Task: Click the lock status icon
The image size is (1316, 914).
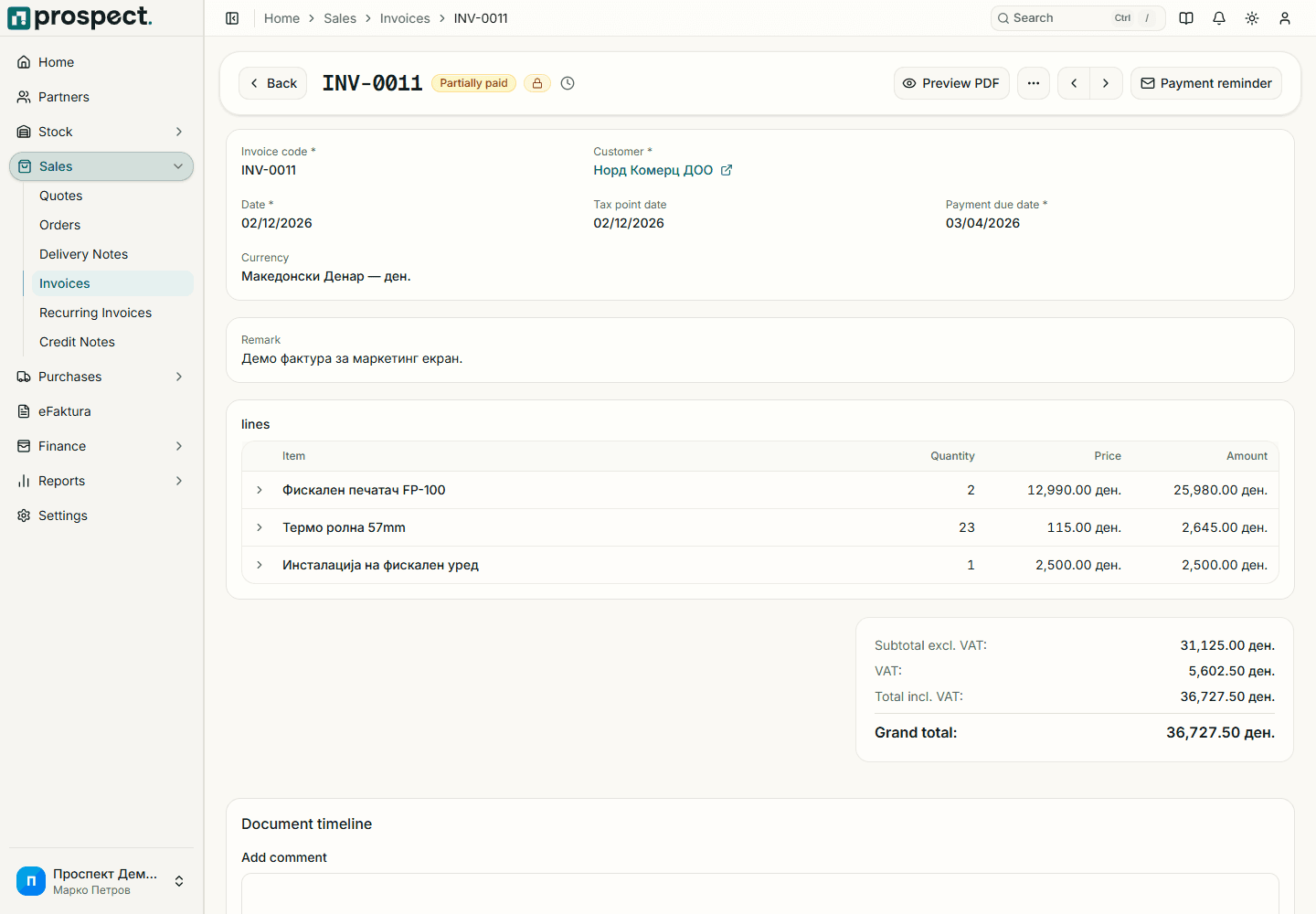Action: pyautogui.click(x=537, y=83)
